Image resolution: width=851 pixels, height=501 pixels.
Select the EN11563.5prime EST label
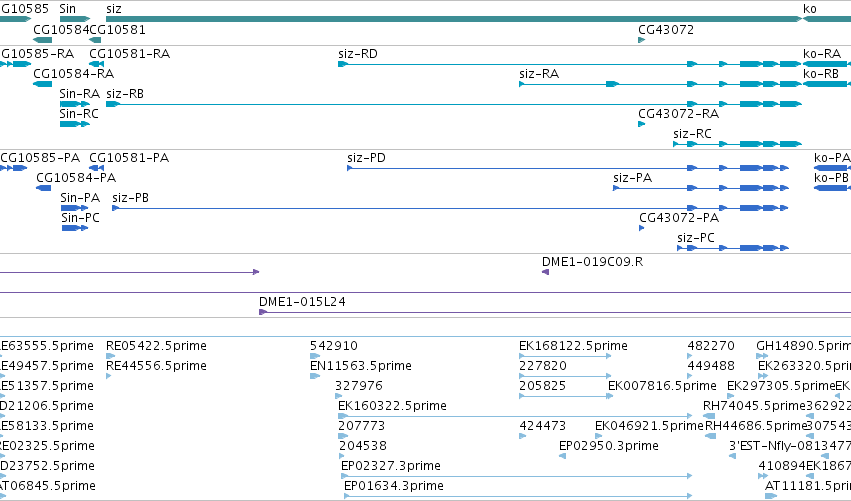click(x=361, y=366)
